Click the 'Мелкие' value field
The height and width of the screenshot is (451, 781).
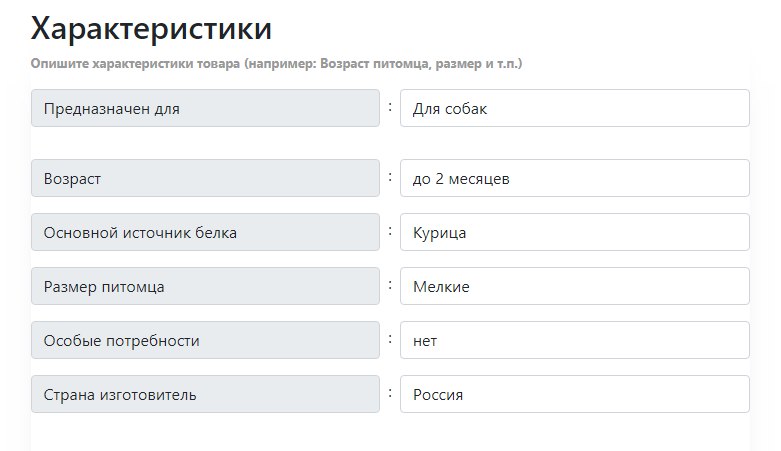point(575,286)
